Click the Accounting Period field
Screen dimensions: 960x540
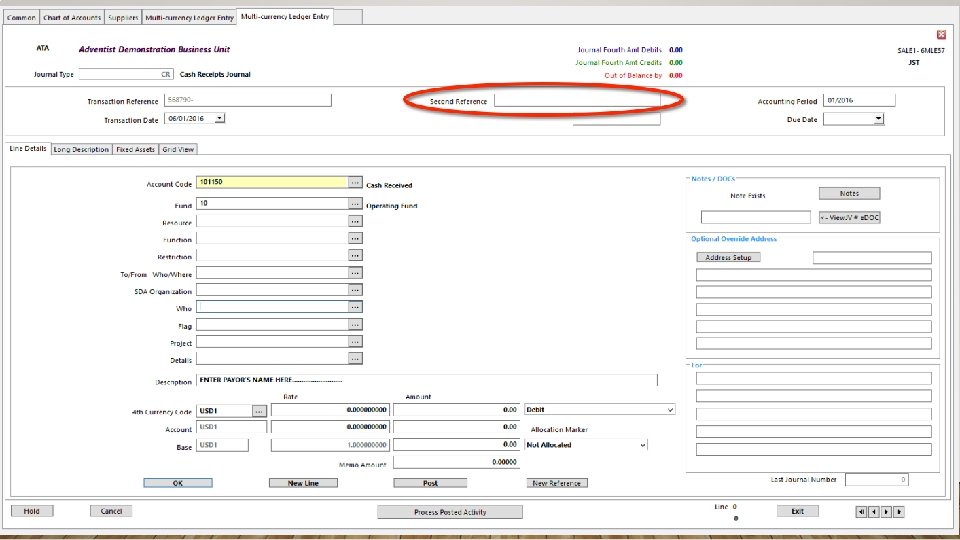click(859, 100)
